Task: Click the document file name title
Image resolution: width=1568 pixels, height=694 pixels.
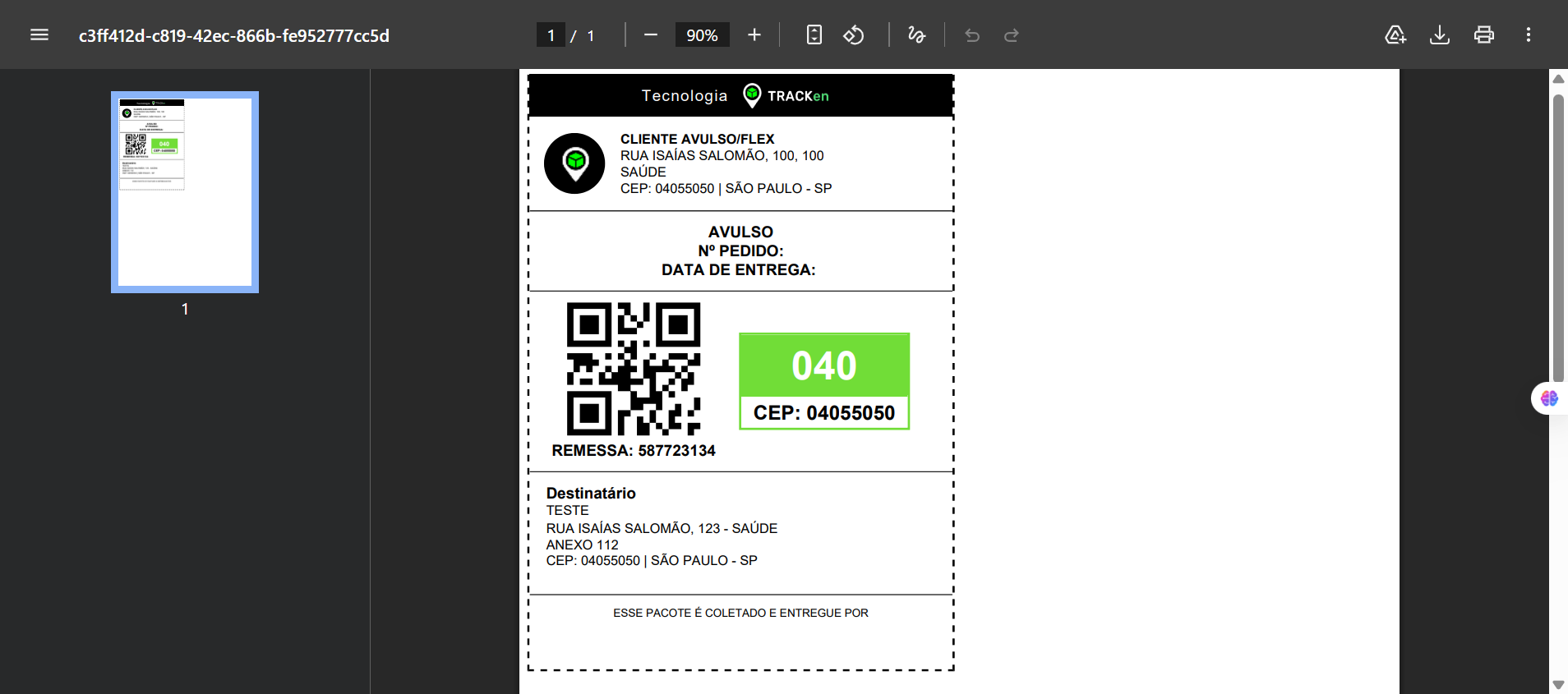Action: (x=234, y=35)
